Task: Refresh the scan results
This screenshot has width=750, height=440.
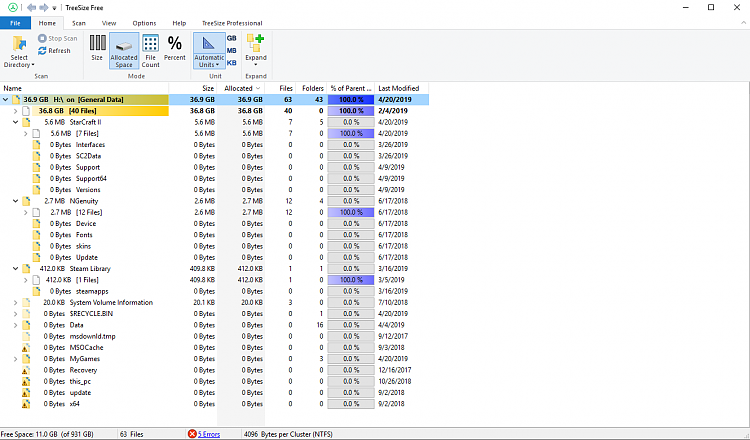Action: 54,51
